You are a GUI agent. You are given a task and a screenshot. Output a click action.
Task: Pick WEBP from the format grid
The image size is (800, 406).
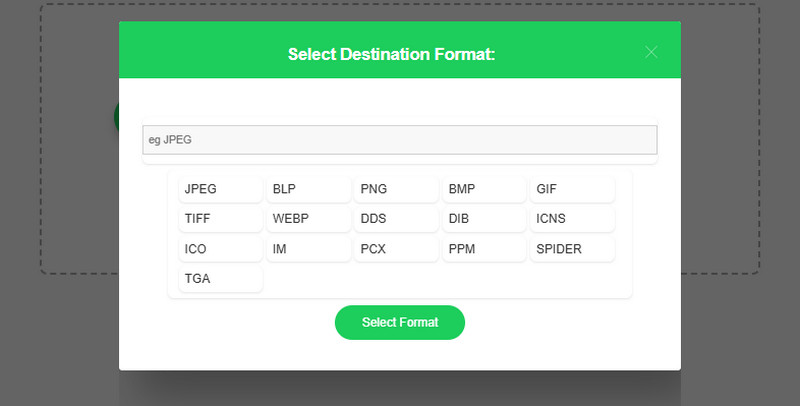point(309,219)
